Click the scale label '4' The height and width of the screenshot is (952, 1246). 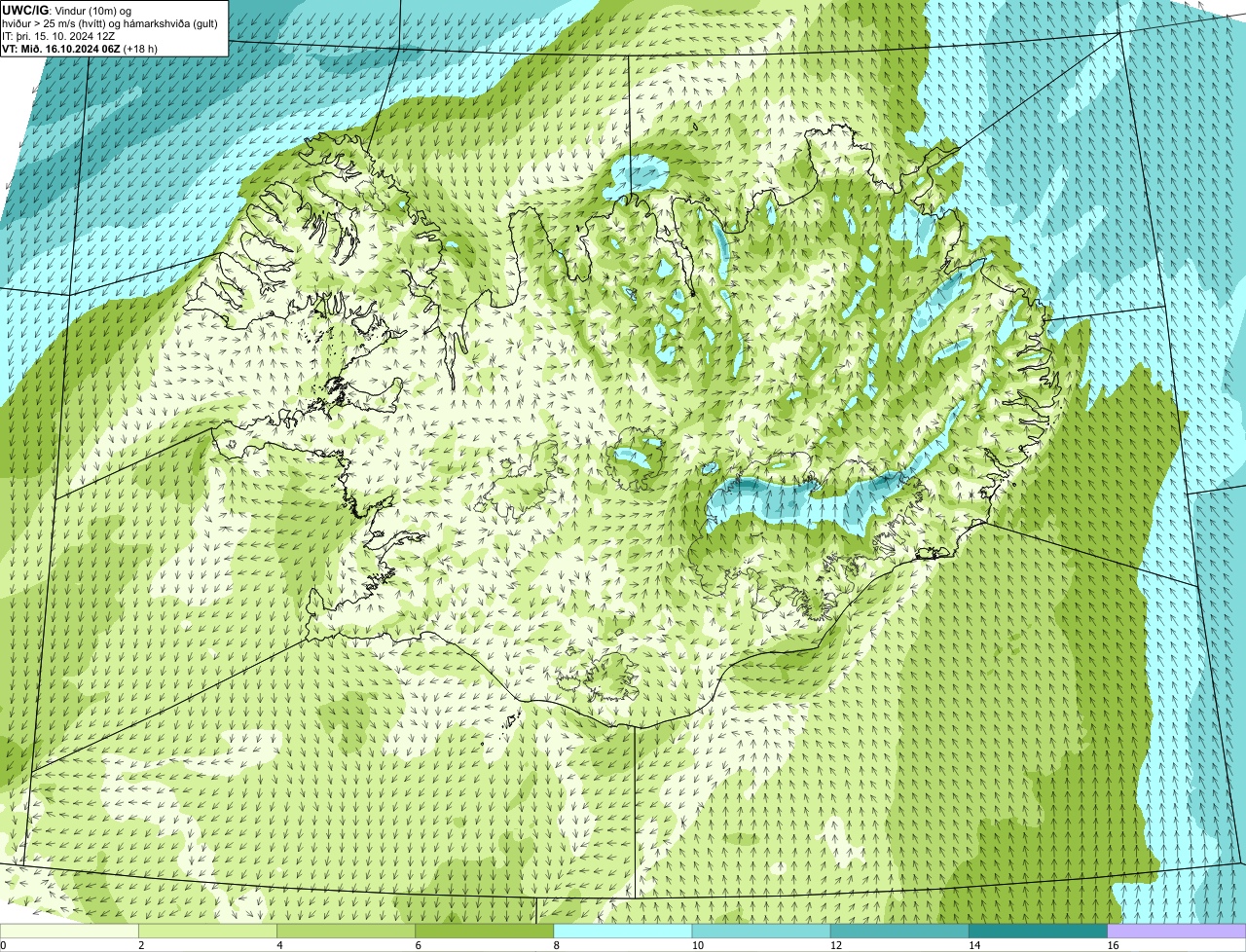click(279, 945)
